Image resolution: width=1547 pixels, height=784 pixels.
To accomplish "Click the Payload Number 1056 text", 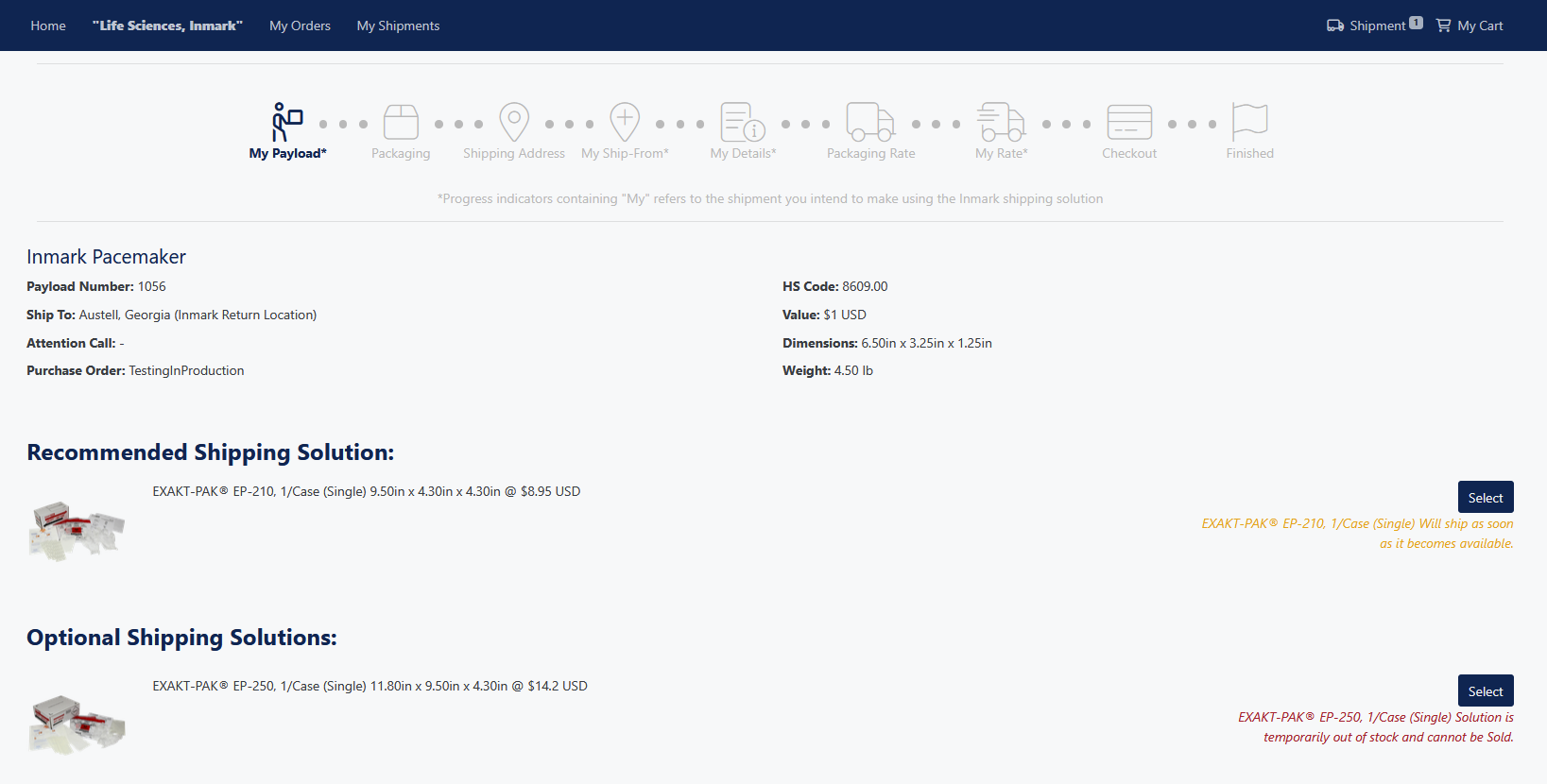I will (95, 286).
